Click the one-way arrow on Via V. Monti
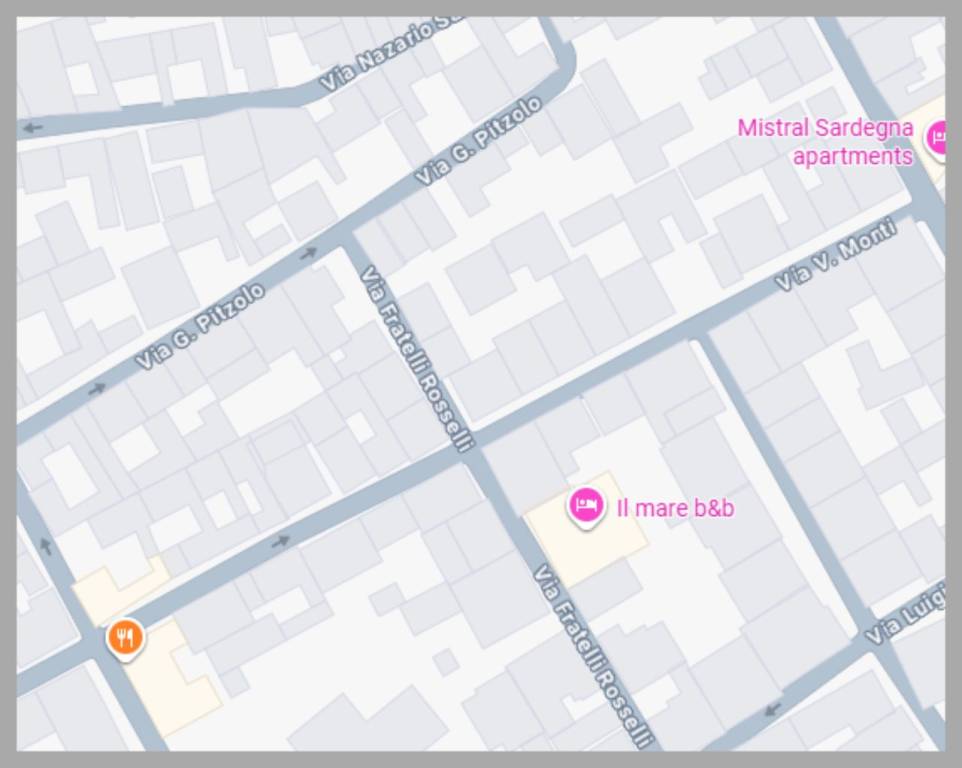 281,540
